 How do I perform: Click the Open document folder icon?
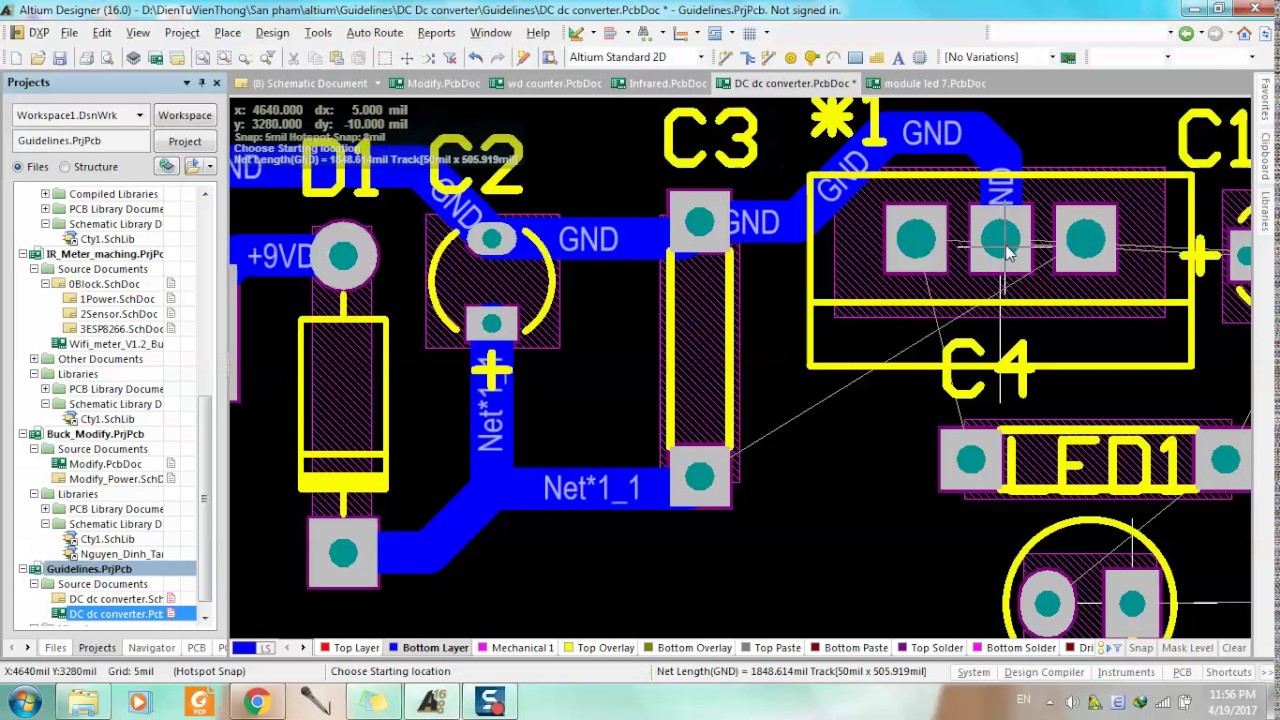pos(38,57)
